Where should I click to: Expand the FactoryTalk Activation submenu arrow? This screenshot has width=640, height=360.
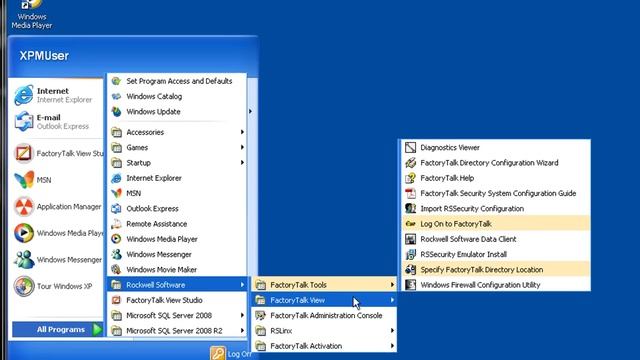click(x=392, y=346)
